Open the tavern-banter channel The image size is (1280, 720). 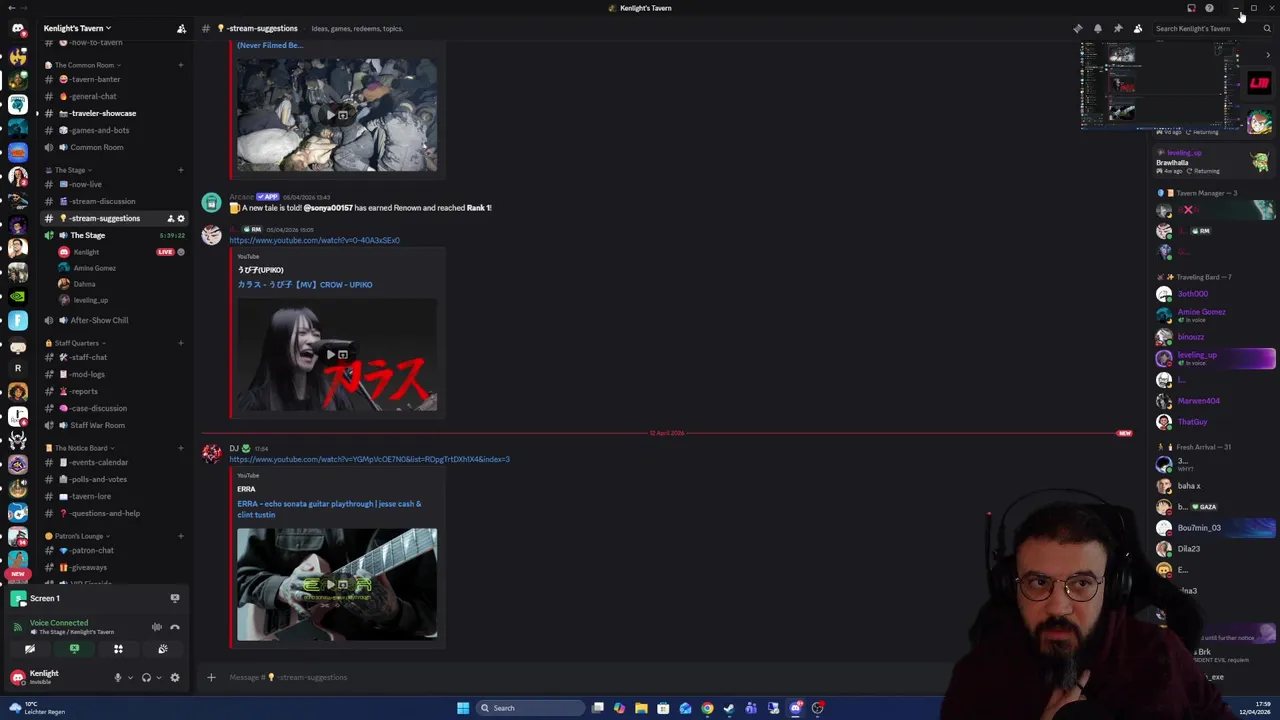[x=112, y=79]
